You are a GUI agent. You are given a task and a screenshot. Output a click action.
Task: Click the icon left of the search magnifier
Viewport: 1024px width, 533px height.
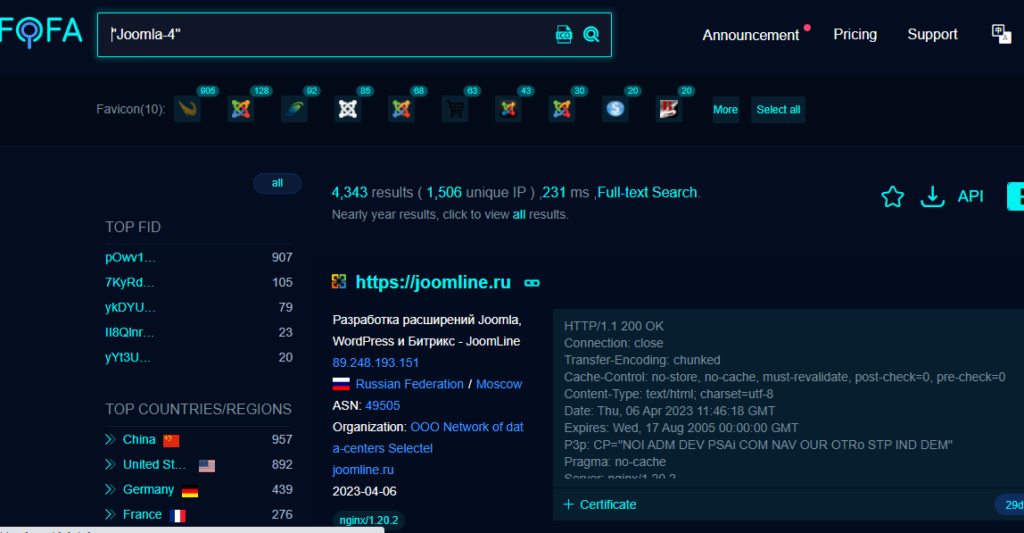click(x=564, y=35)
